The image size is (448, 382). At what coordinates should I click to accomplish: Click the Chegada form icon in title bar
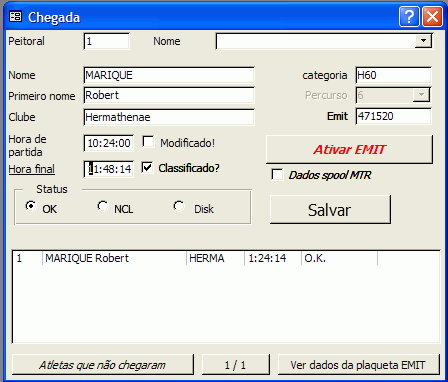click(x=15, y=17)
